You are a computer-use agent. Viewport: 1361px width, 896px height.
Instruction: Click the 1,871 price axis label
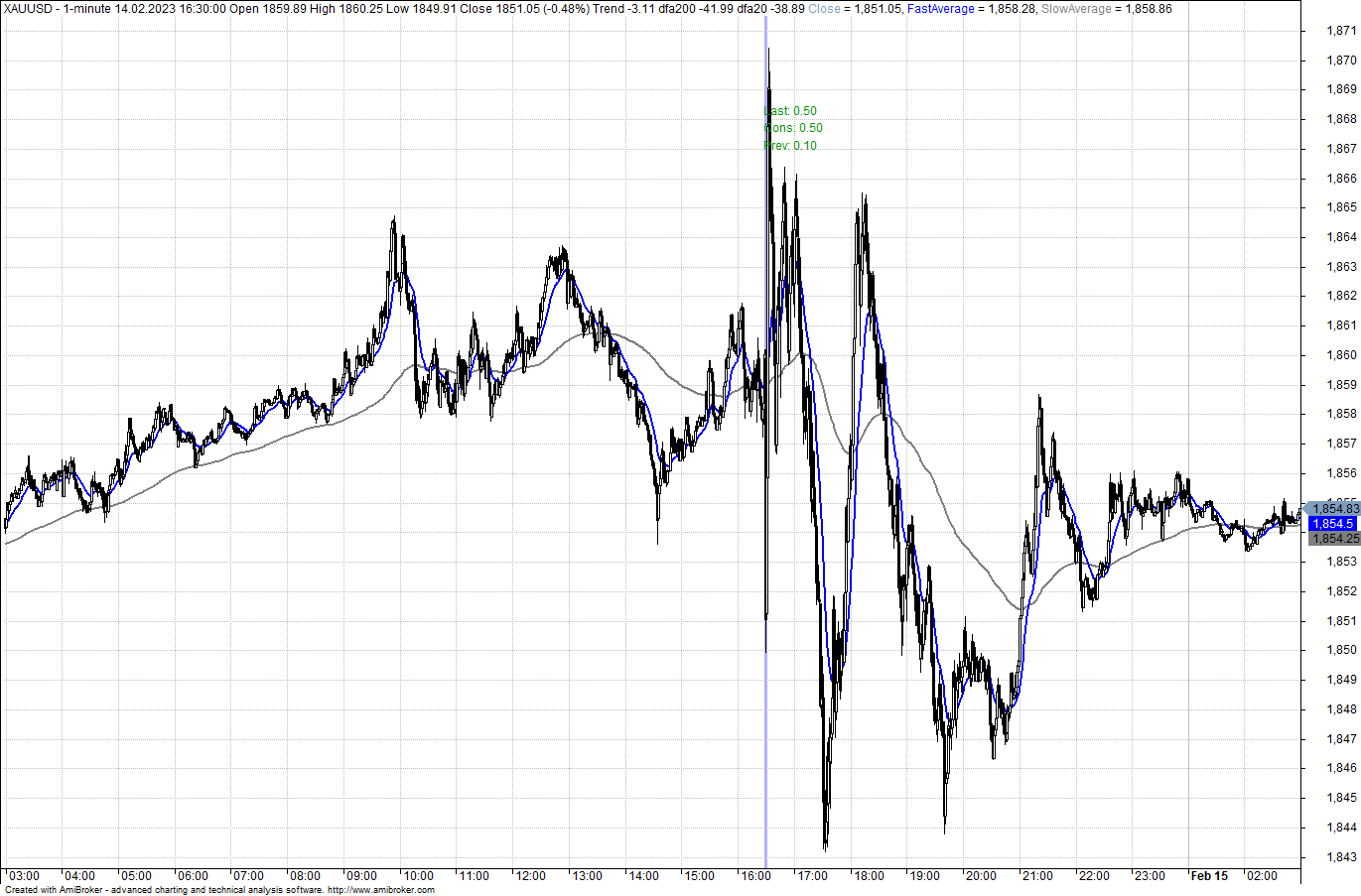[1342, 31]
